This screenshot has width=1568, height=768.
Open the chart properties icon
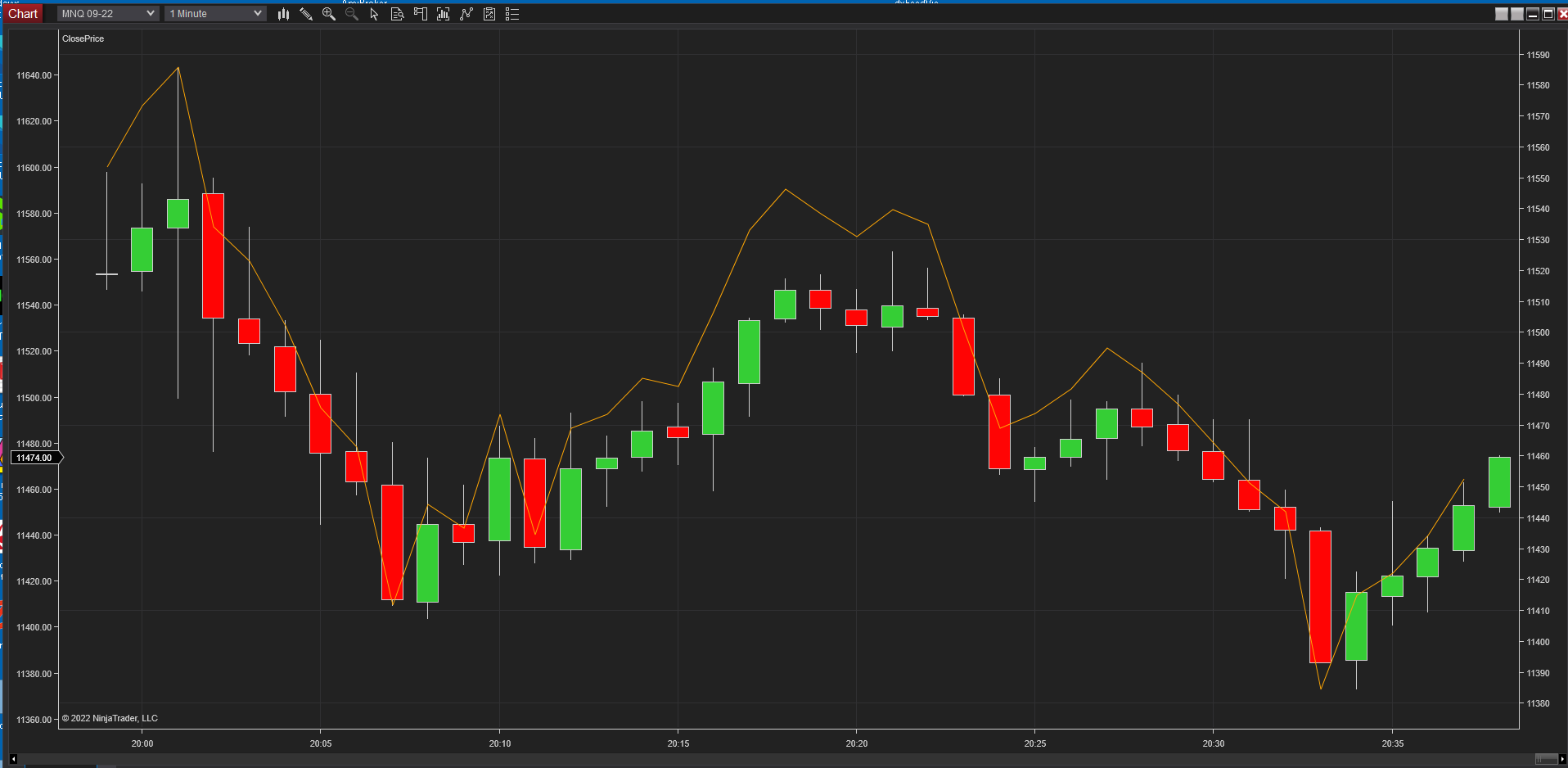pos(489,14)
